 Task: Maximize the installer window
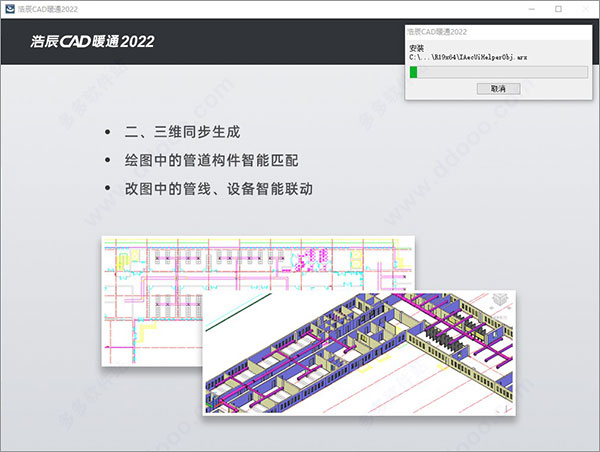558,9
